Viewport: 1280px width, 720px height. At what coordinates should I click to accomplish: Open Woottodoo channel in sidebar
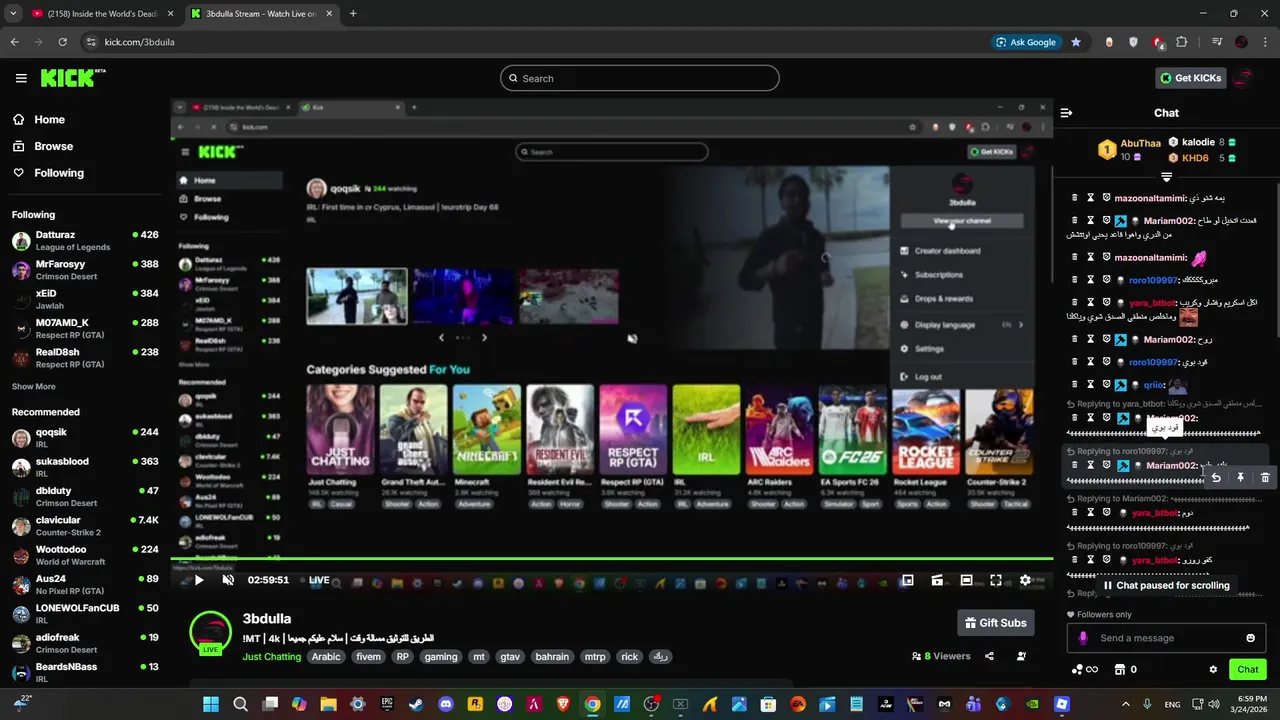85,555
